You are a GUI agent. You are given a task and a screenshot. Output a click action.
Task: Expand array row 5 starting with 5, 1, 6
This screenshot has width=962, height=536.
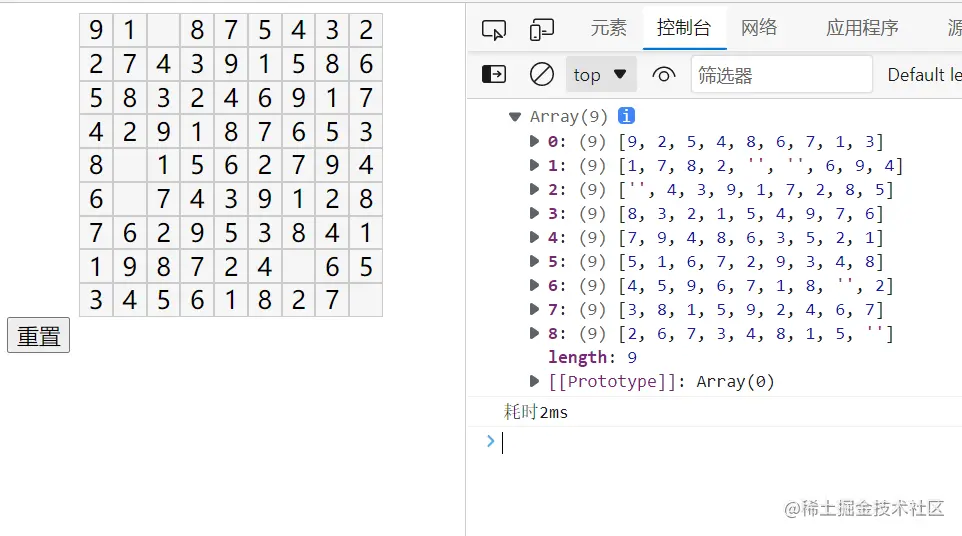coord(534,261)
